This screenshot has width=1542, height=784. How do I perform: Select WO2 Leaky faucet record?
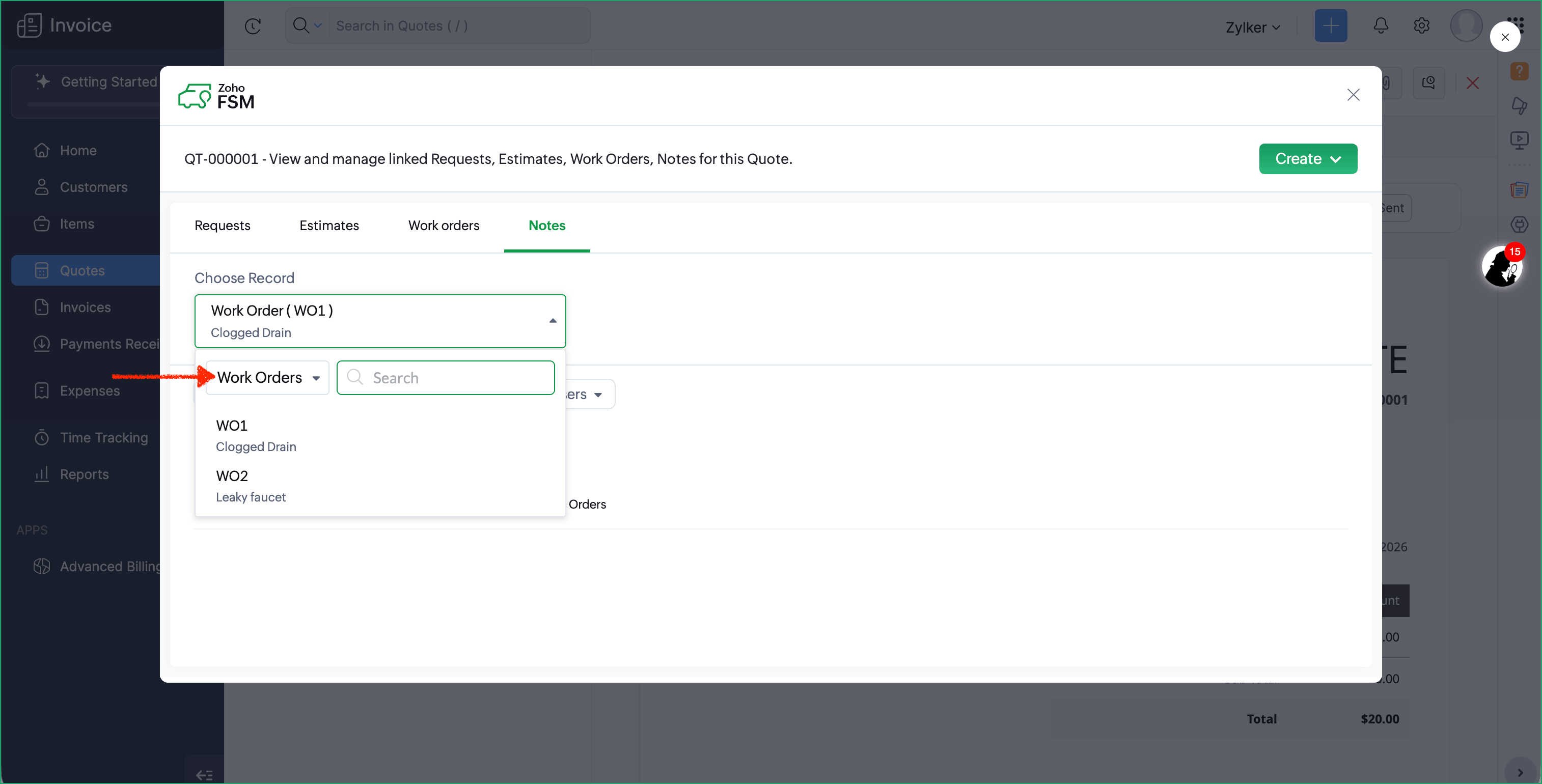252,485
